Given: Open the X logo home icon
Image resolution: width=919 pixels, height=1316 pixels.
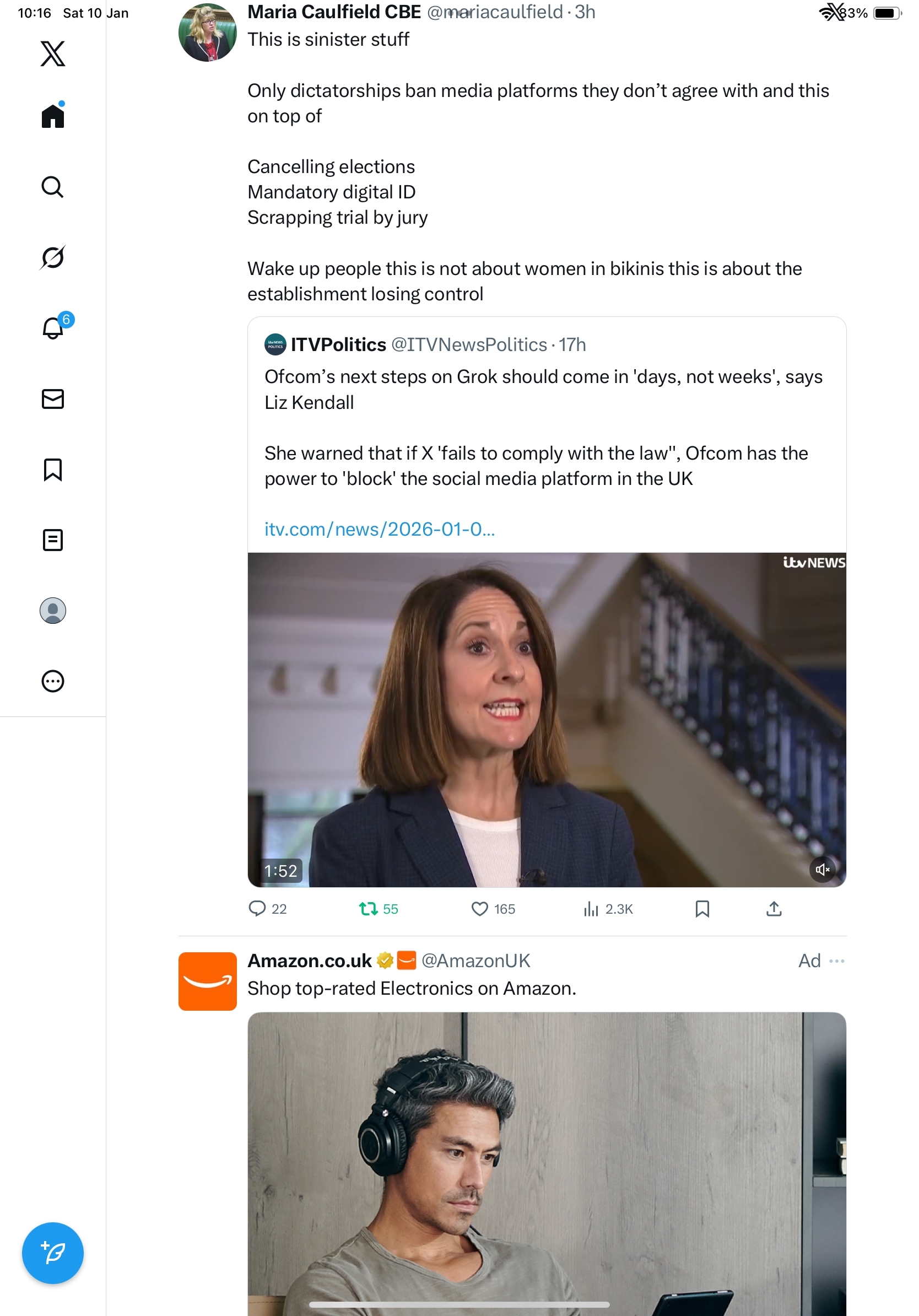Looking at the screenshot, I should pos(53,54).
